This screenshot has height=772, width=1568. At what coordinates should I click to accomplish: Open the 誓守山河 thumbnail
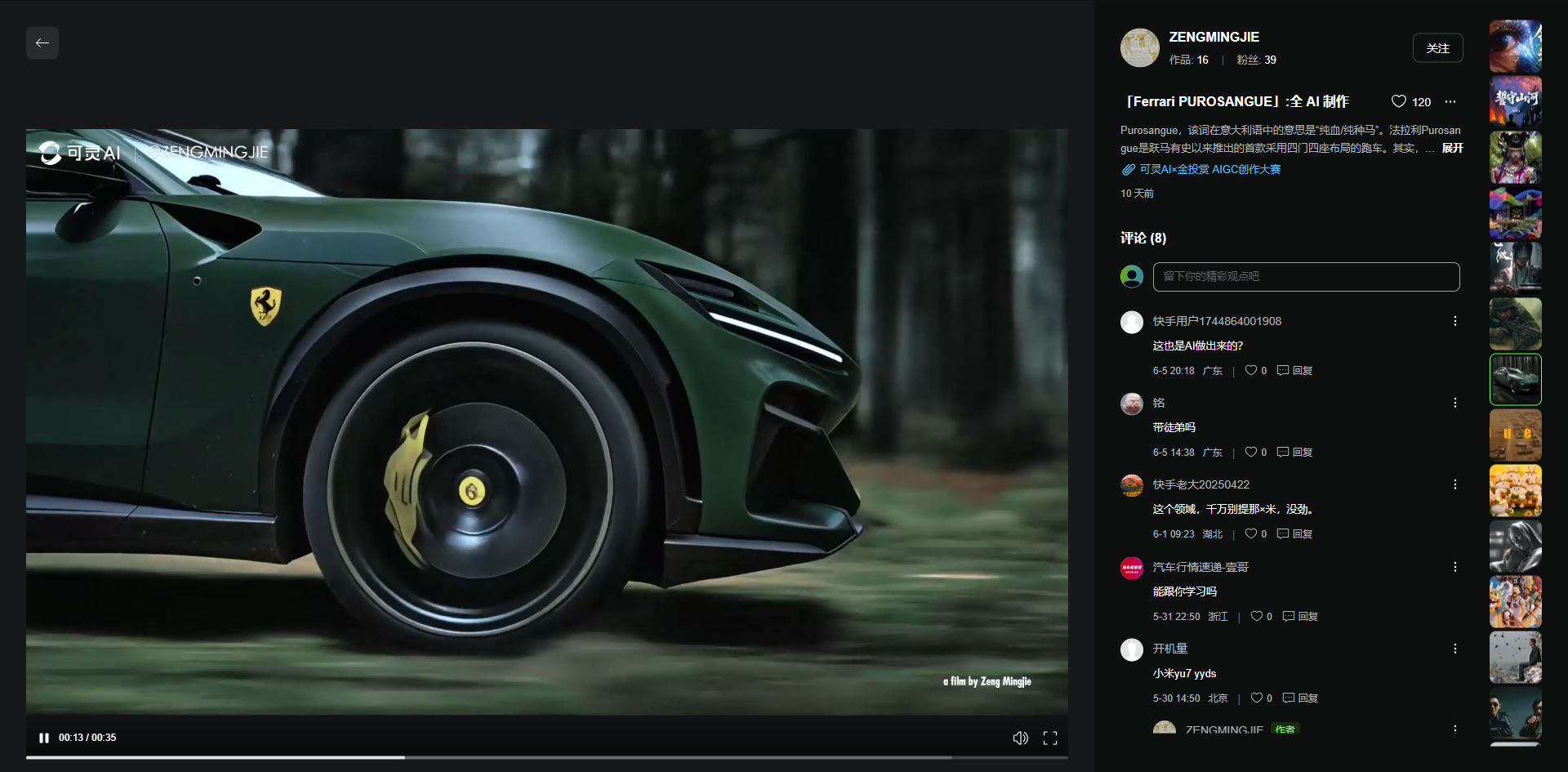(1516, 102)
